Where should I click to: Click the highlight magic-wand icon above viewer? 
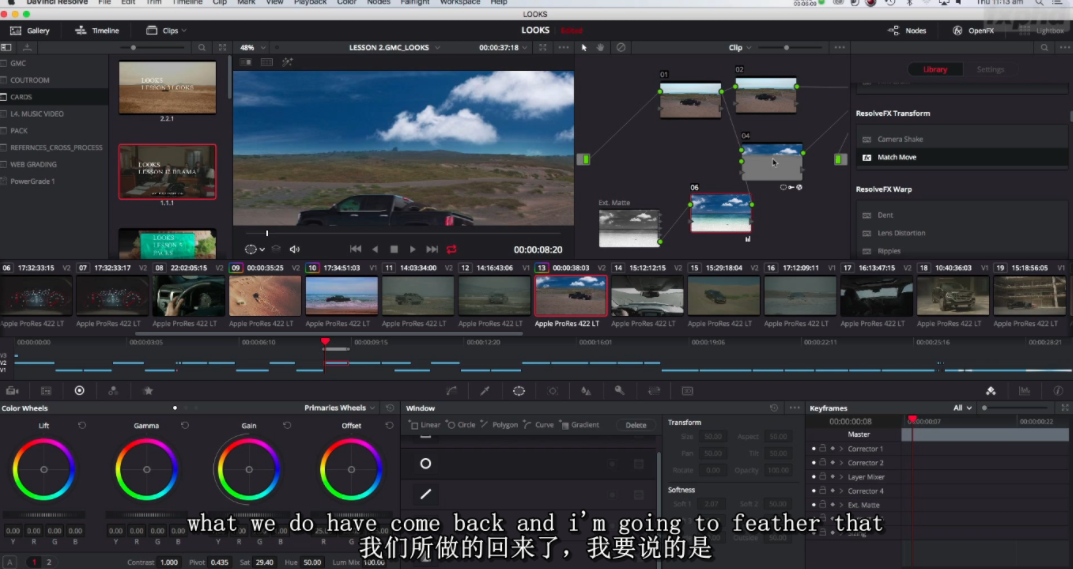click(x=287, y=62)
